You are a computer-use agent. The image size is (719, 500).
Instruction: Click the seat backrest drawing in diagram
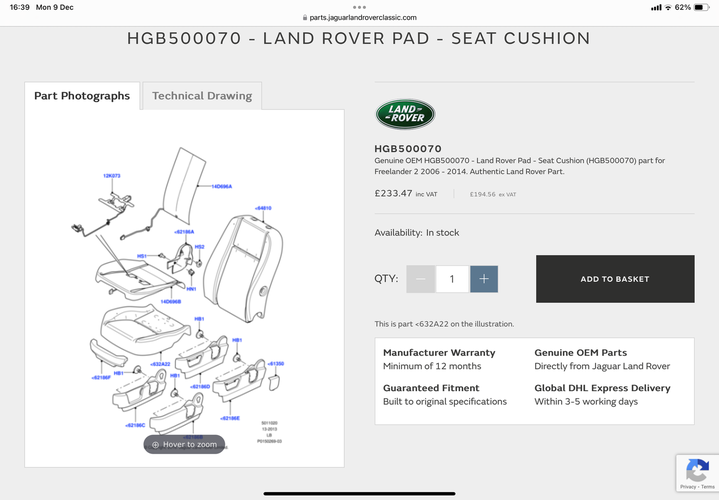pyautogui.click(x=243, y=268)
